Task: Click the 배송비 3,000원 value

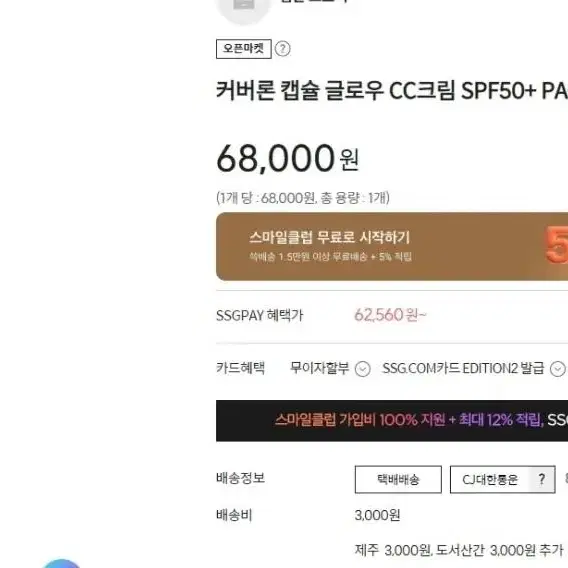Action: pyautogui.click(x=377, y=515)
